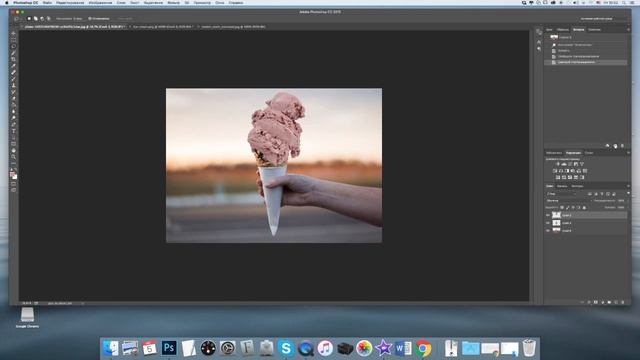Select the Rectangle shape tool
This screenshot has width=640, height=360.
click(x=13, y=144)
